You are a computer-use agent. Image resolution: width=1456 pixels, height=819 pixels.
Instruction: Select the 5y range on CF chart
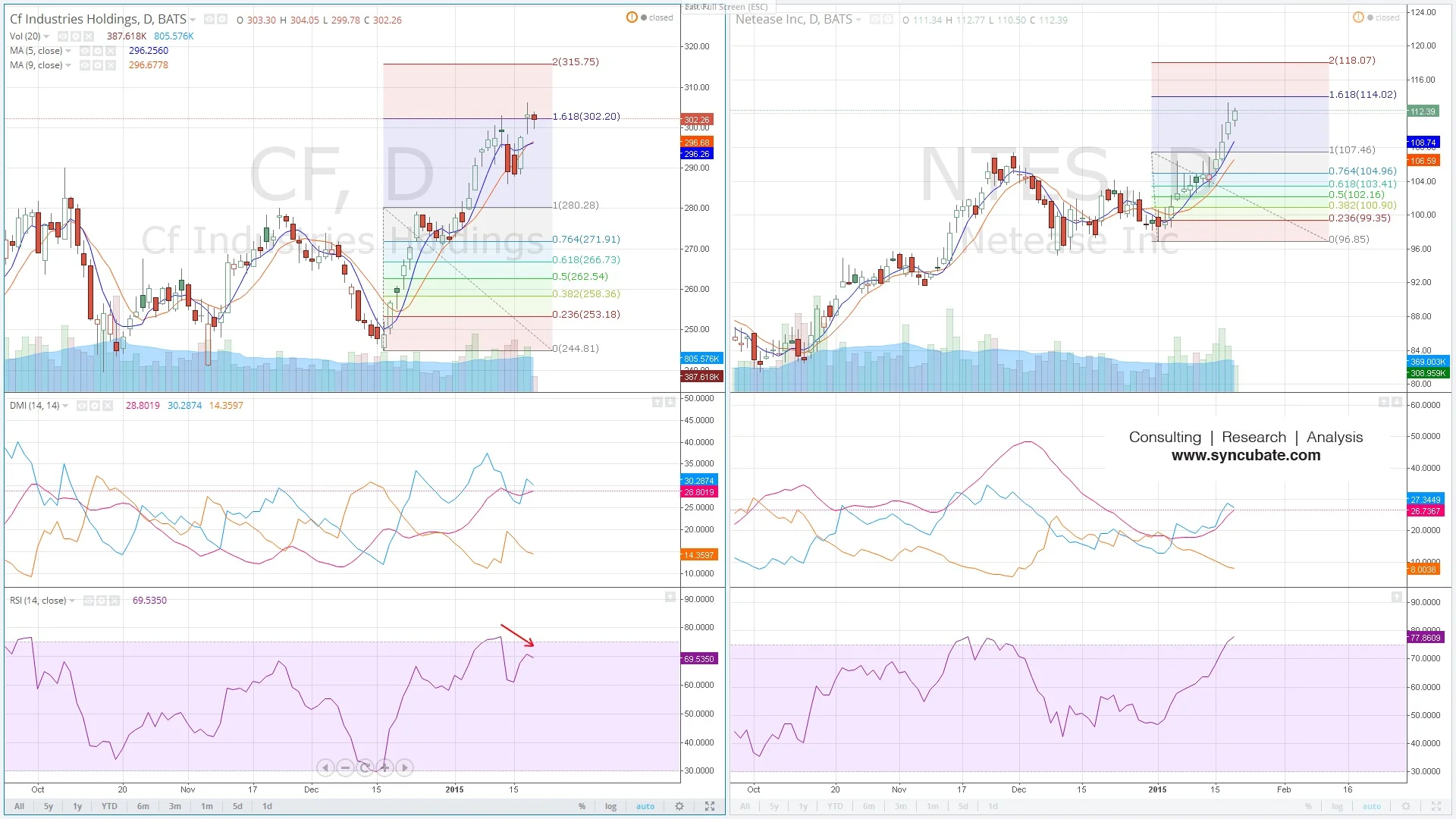49,806
